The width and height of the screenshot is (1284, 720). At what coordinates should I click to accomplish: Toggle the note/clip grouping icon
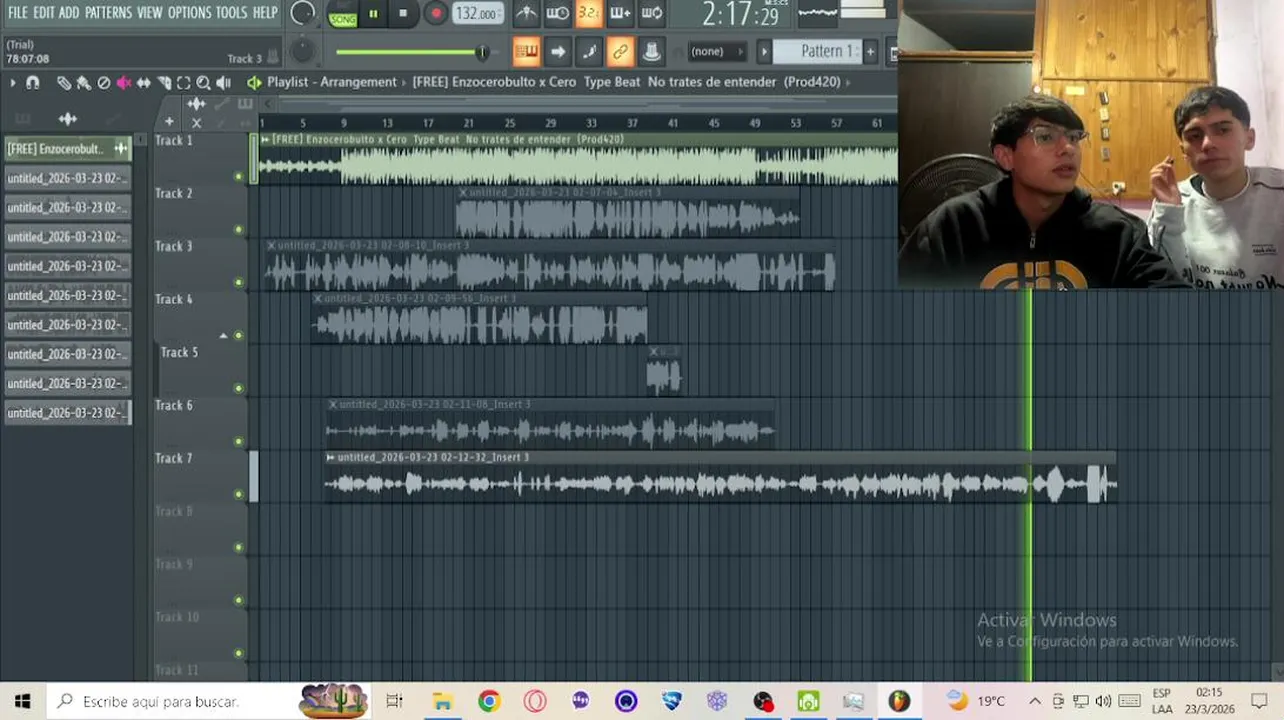[x=589, y=51]
